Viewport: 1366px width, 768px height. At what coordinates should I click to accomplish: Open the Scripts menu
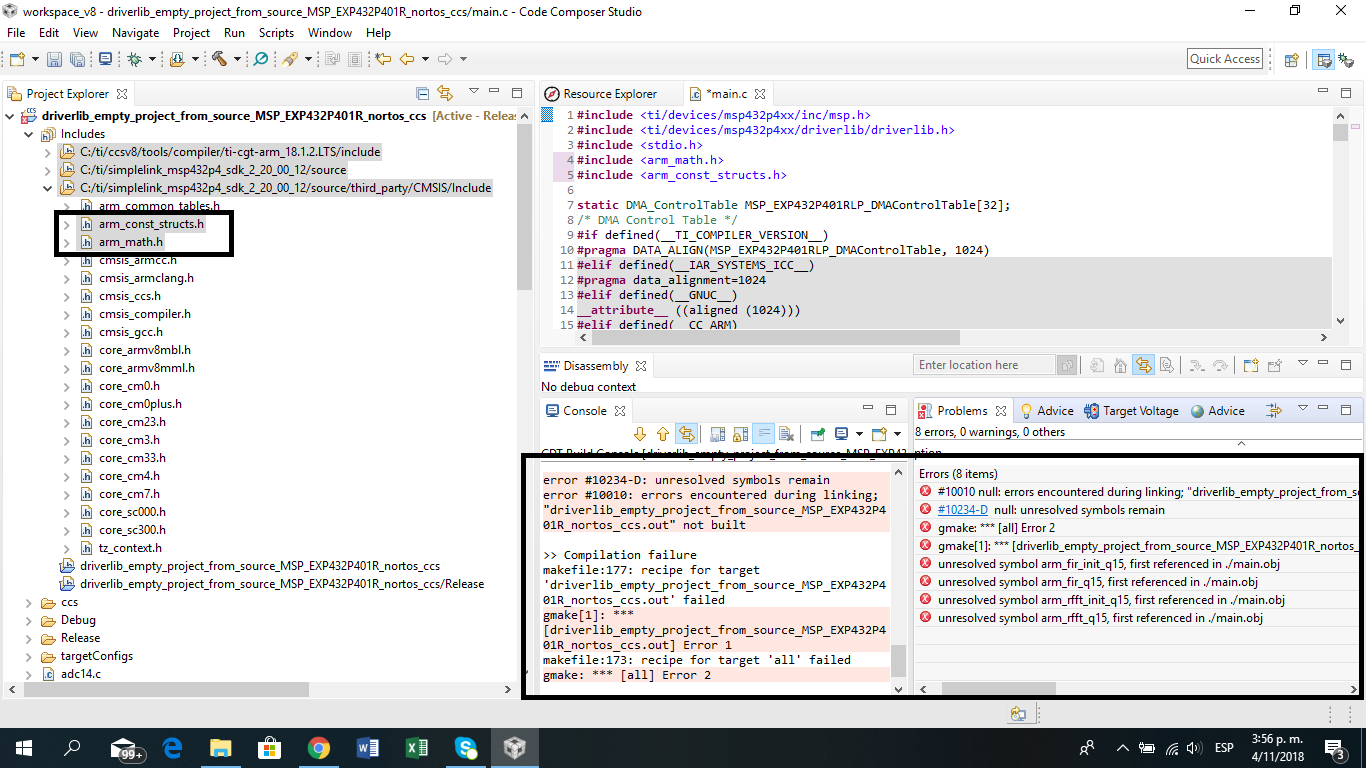276,33
